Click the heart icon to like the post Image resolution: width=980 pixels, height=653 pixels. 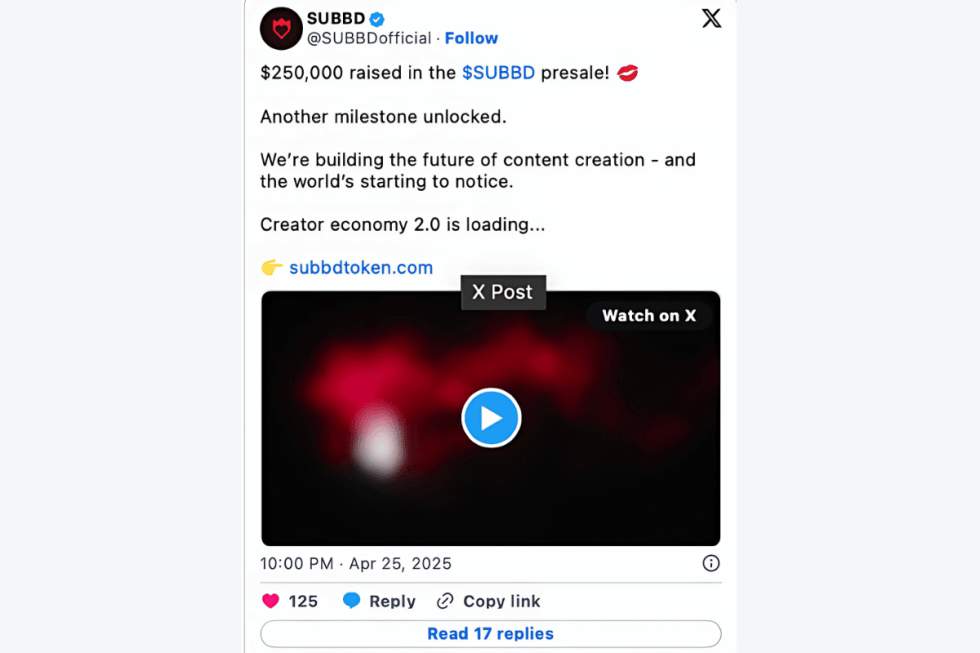click(270, 601)
